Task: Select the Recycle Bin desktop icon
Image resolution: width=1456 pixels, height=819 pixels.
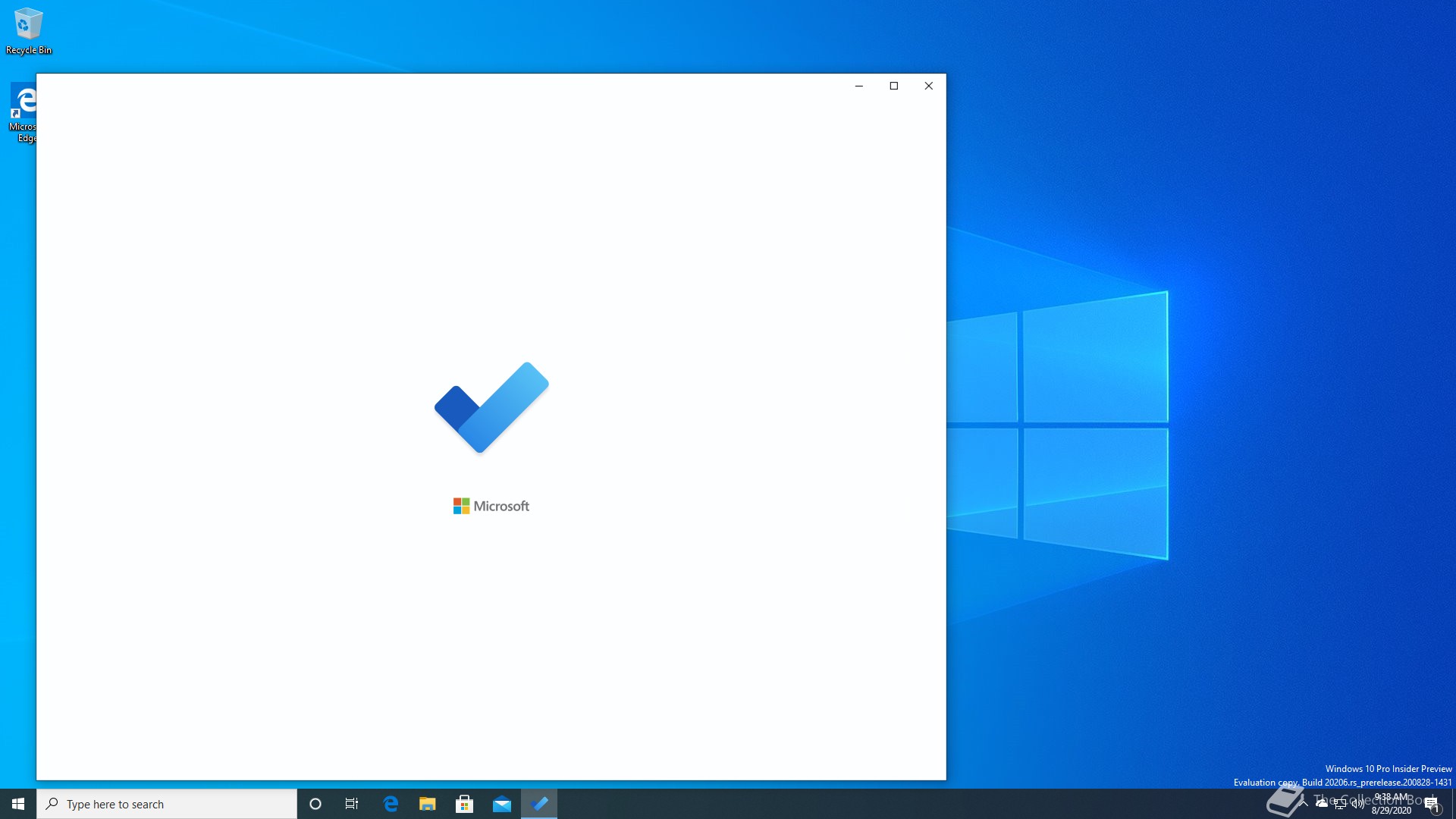Action: coord(29,32)
